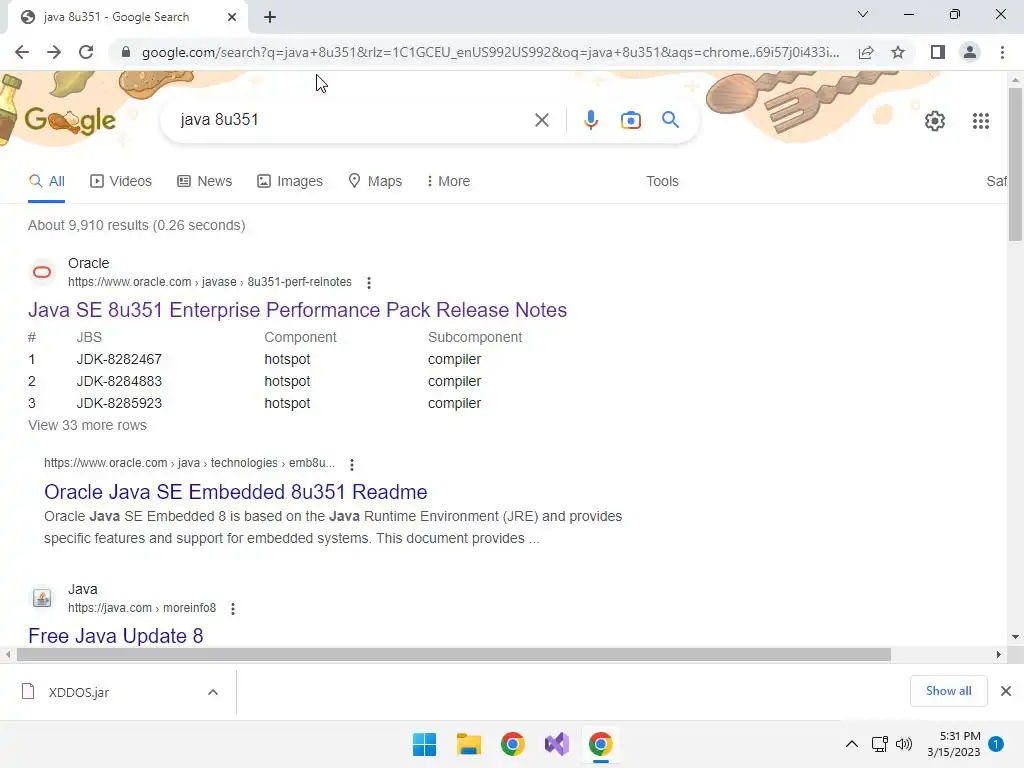Switch to Images results
The width and height of the screenshot is (1024, 768).
pyautogui.click(x=290, y=182)
